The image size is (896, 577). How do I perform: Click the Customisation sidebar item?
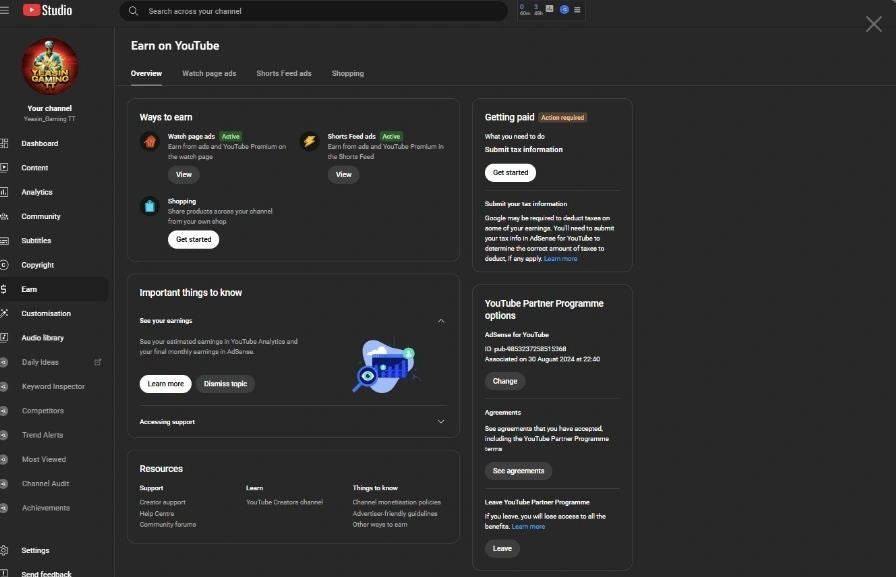coord(46,313)
